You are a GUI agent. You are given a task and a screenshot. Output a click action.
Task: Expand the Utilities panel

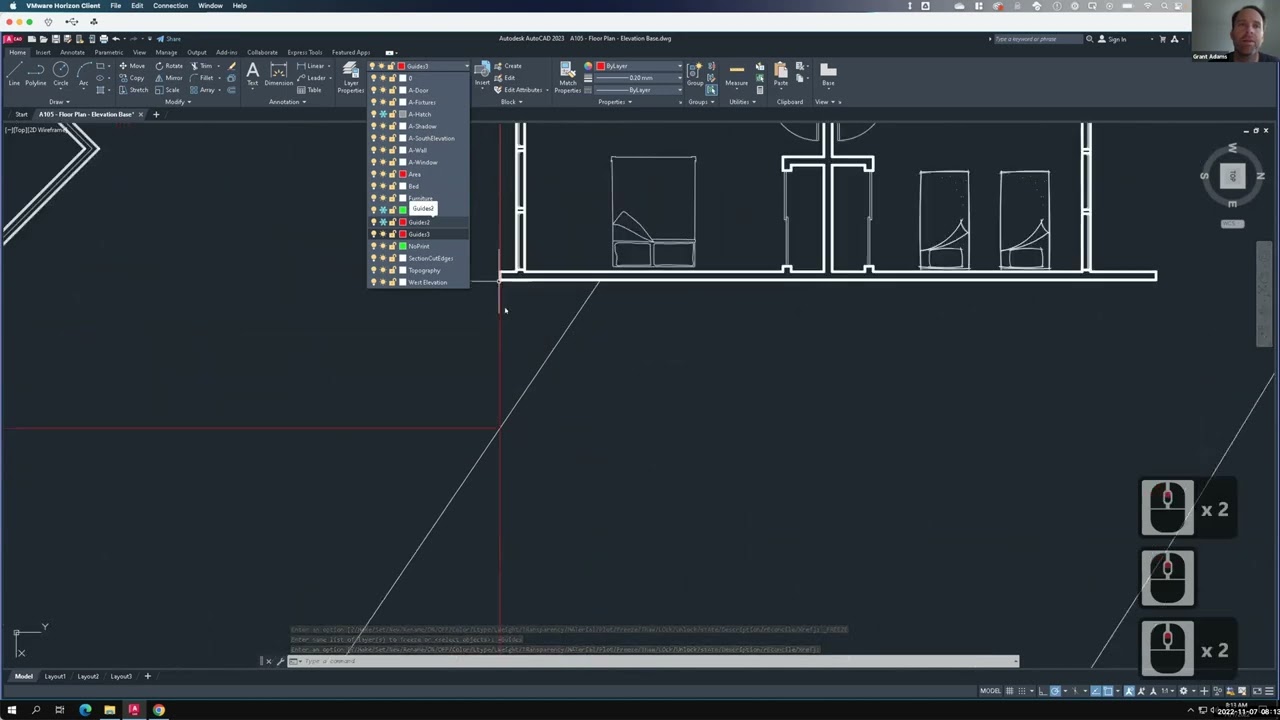click(x=742, y=102)
